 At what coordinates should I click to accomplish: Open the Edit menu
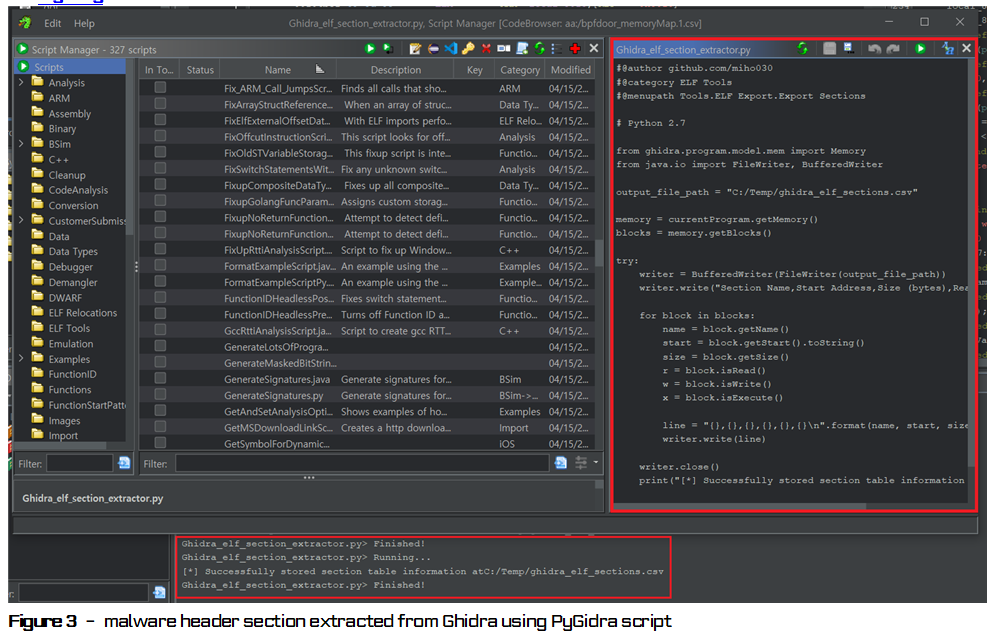point(52,24)
